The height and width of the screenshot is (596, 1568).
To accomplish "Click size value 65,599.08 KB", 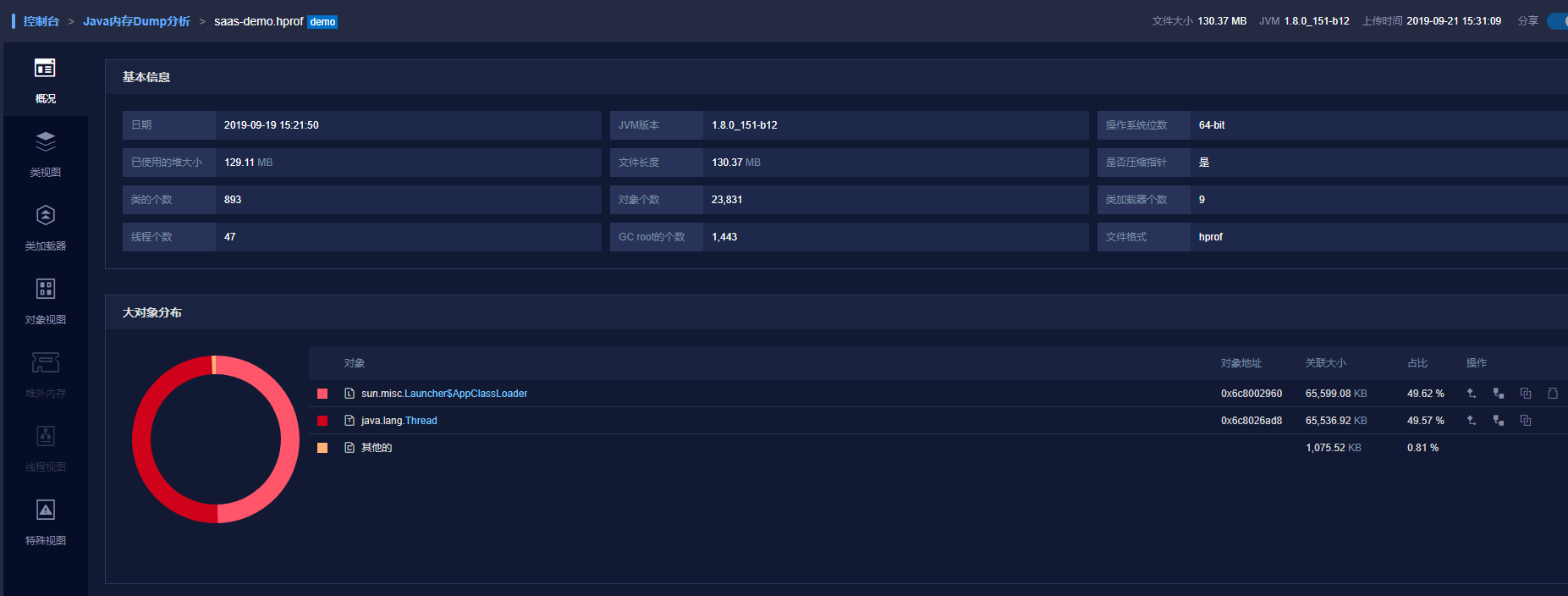I will pyautogui.click(x=1336, y=394).
